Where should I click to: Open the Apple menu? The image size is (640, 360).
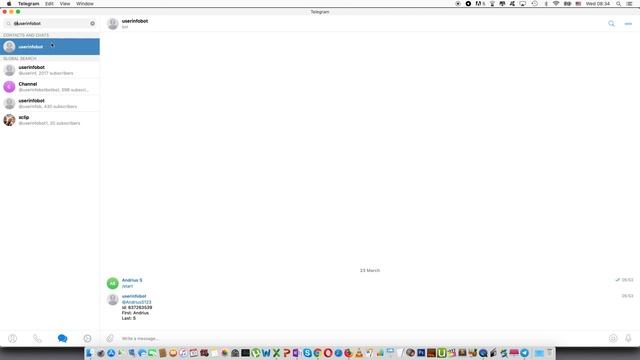pyautogui.click(x=9, y=4)
